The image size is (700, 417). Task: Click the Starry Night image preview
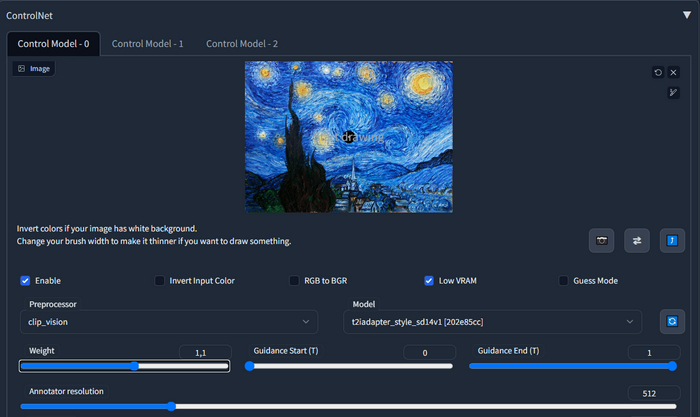tap(348, 137)
